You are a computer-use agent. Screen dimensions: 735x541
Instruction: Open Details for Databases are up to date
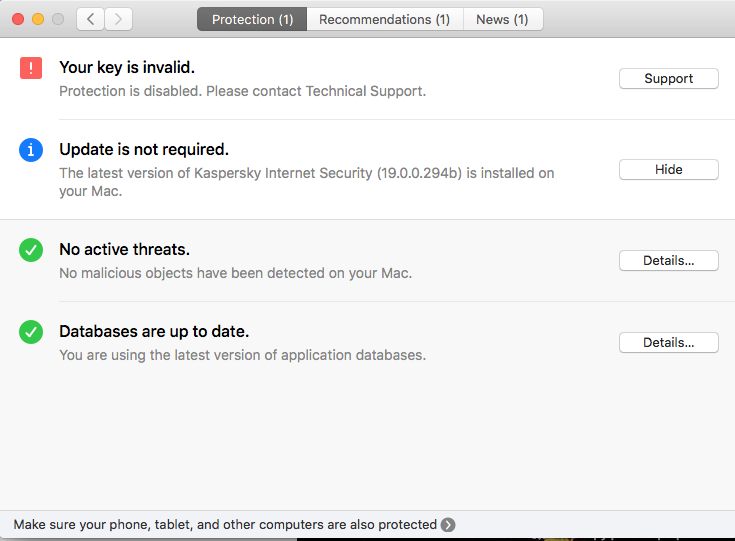click(668, 342)
